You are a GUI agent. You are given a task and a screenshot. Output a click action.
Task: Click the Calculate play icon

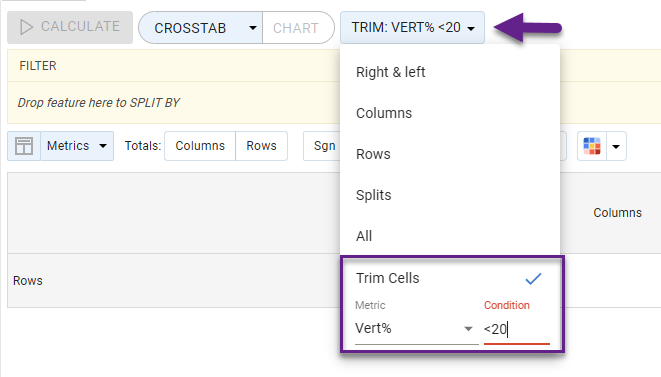click(x=27, y=27)
